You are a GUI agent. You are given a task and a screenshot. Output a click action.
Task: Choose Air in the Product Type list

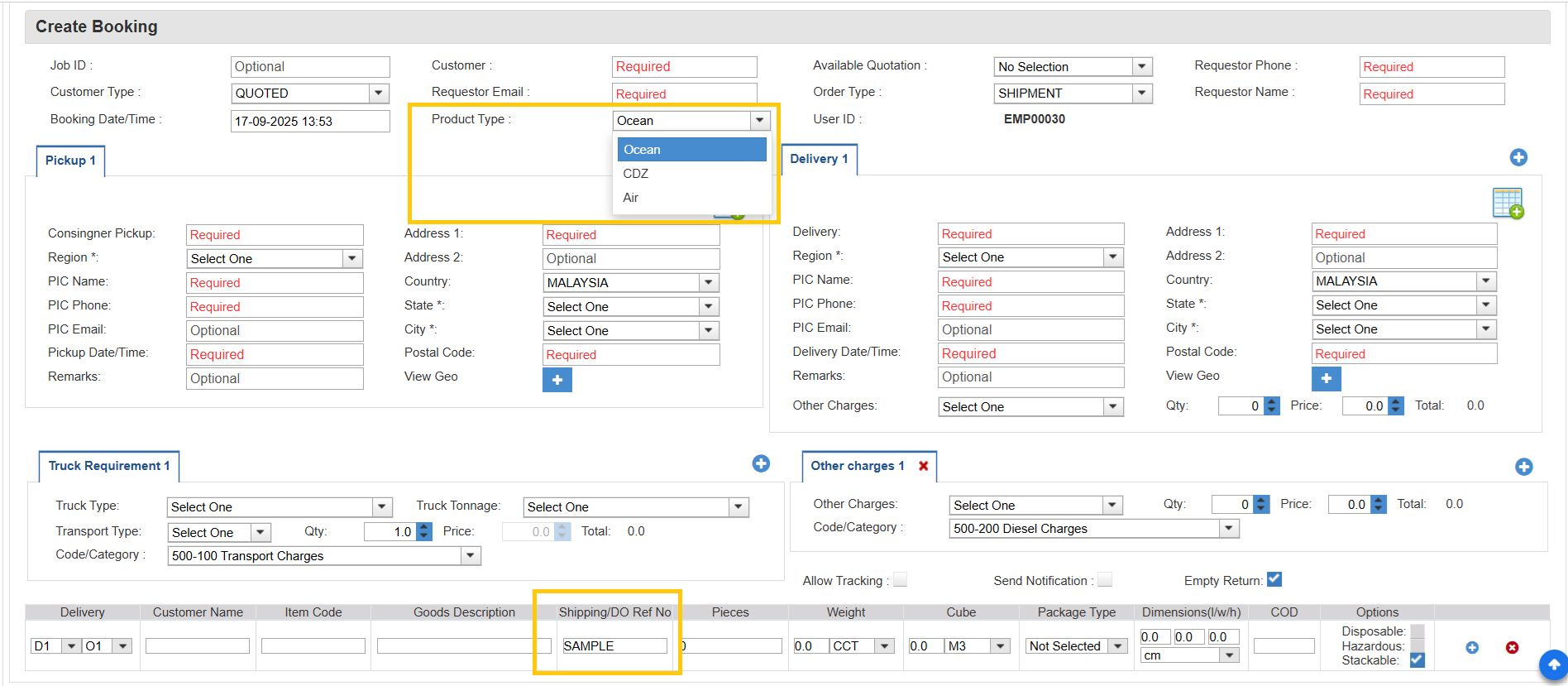(692, 198)
